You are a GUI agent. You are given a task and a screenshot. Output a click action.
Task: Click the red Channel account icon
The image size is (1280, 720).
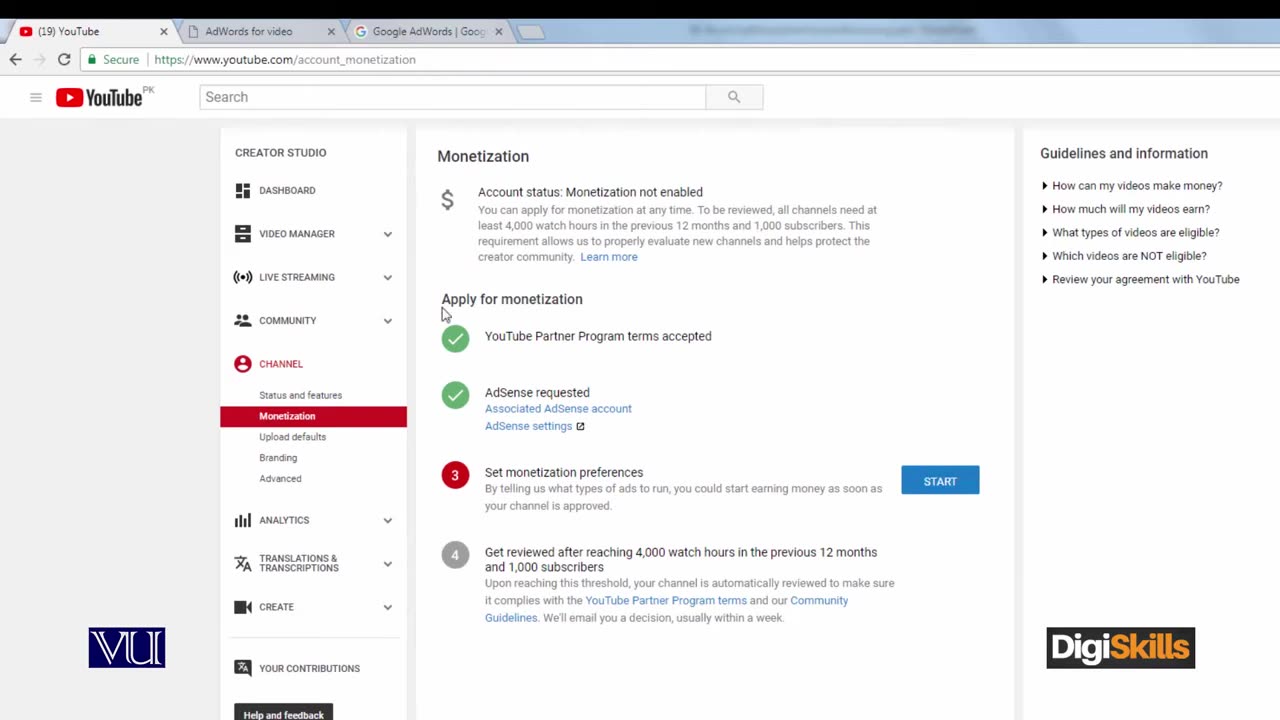pos(243,364)
